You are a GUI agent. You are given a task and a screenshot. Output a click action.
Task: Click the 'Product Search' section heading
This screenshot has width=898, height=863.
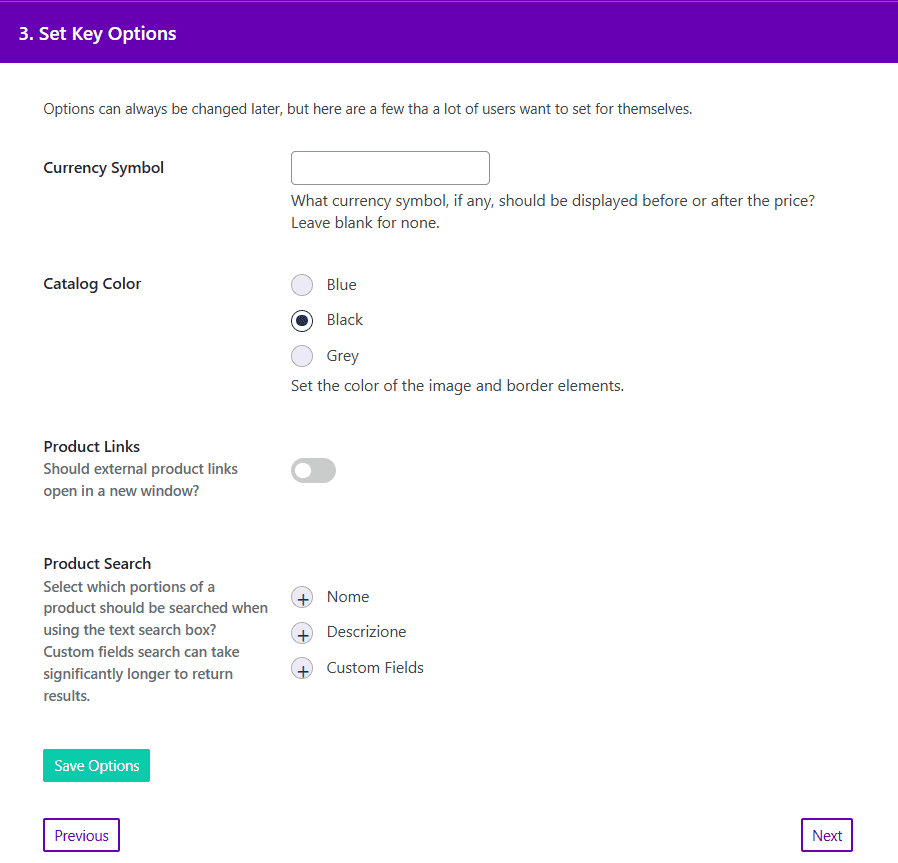(98, 564)
